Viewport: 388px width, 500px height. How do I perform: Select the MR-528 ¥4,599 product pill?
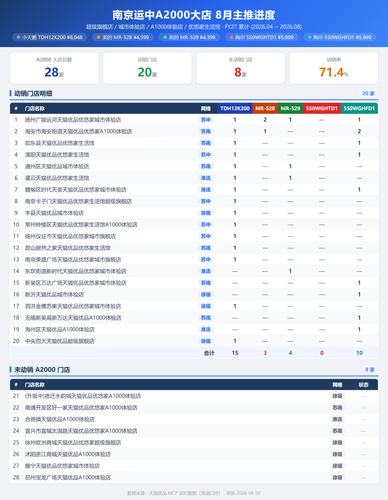point(123,37)
